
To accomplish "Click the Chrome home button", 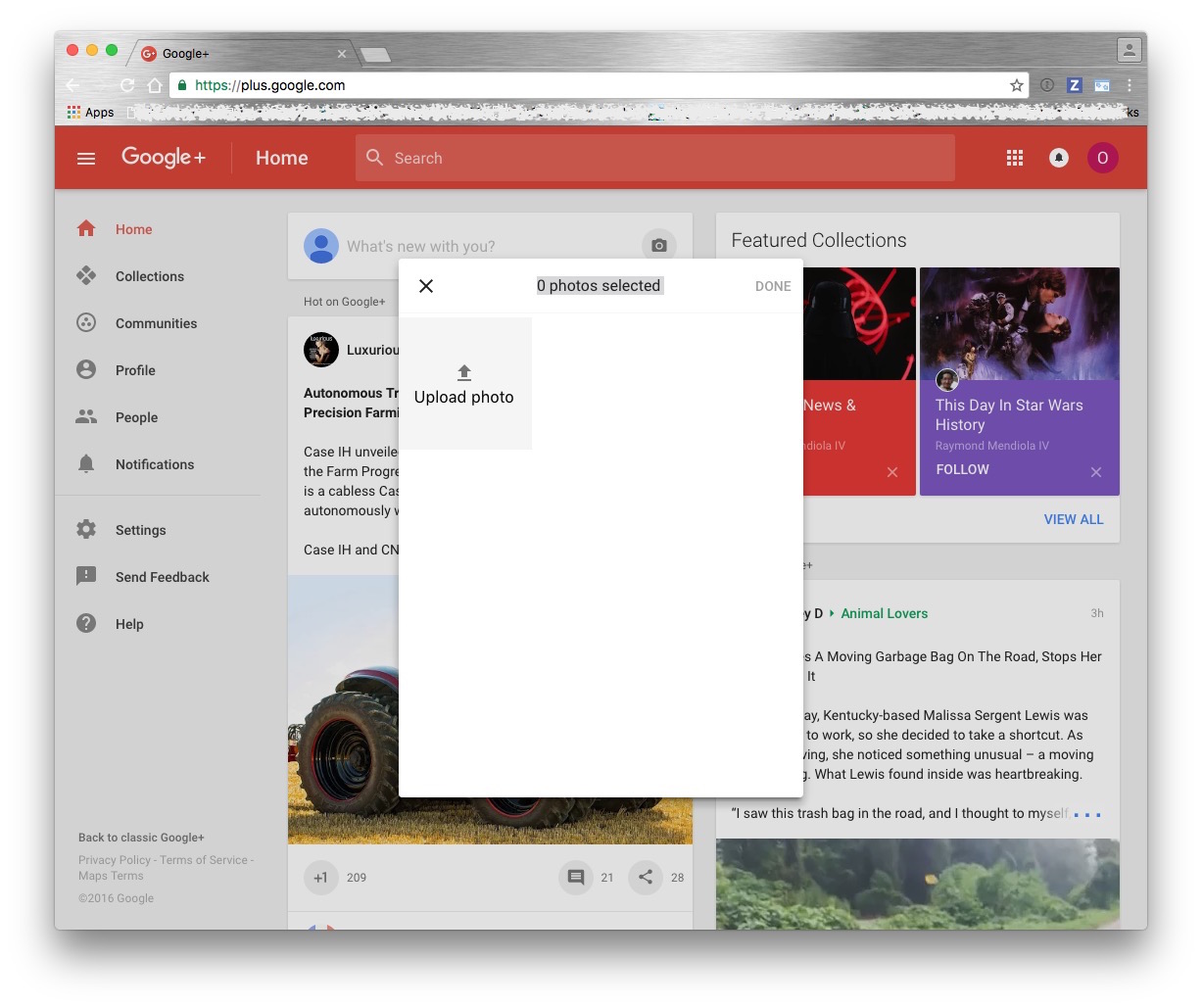I will [x=155, y=85].
